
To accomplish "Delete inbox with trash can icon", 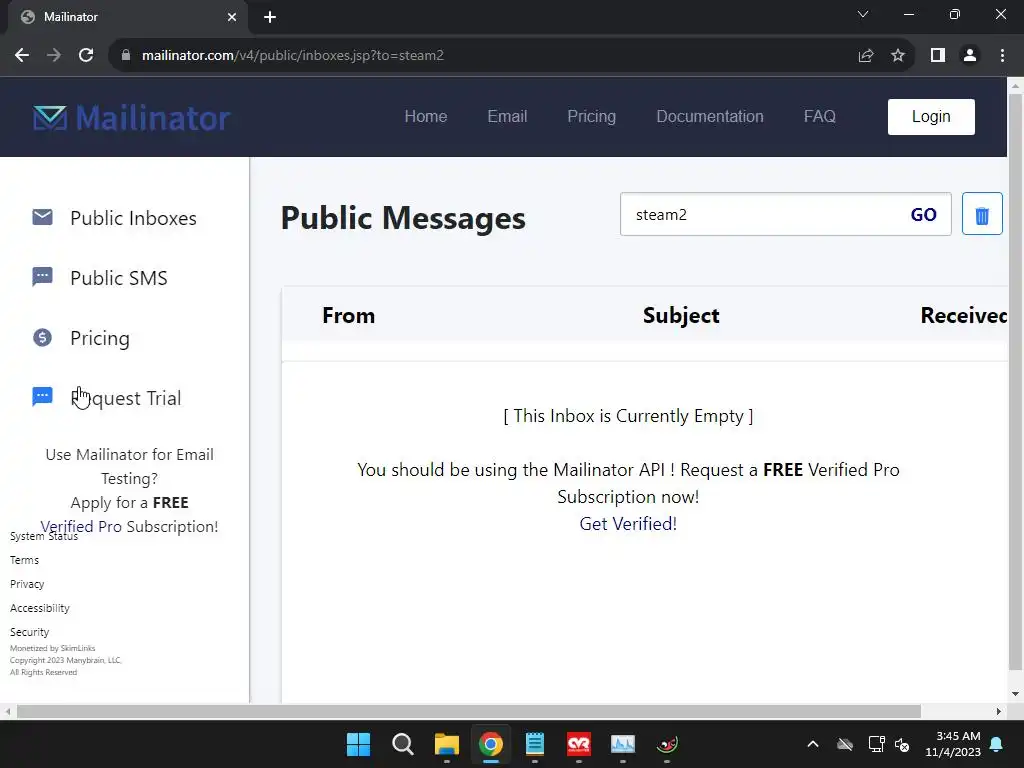I will pos(982,214).
